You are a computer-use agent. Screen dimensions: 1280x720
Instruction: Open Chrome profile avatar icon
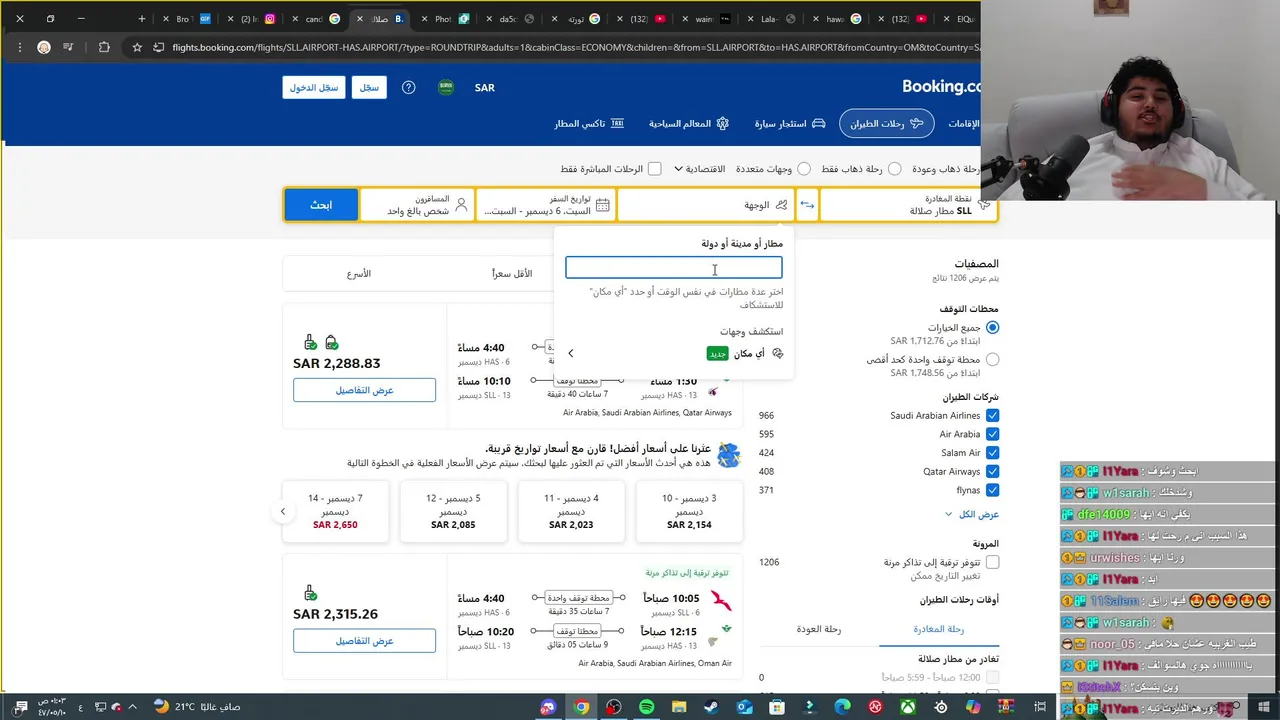click(x=44, y=47)
